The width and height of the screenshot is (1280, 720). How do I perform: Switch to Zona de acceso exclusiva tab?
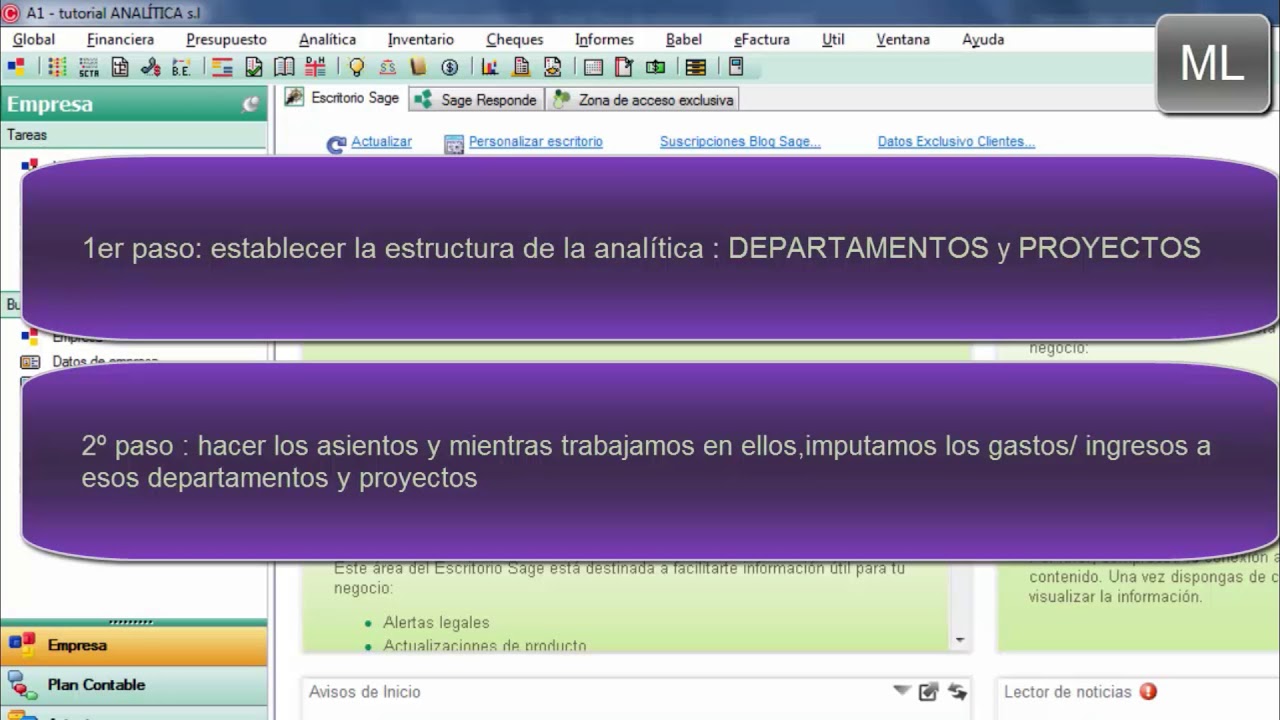pos(643,99)
